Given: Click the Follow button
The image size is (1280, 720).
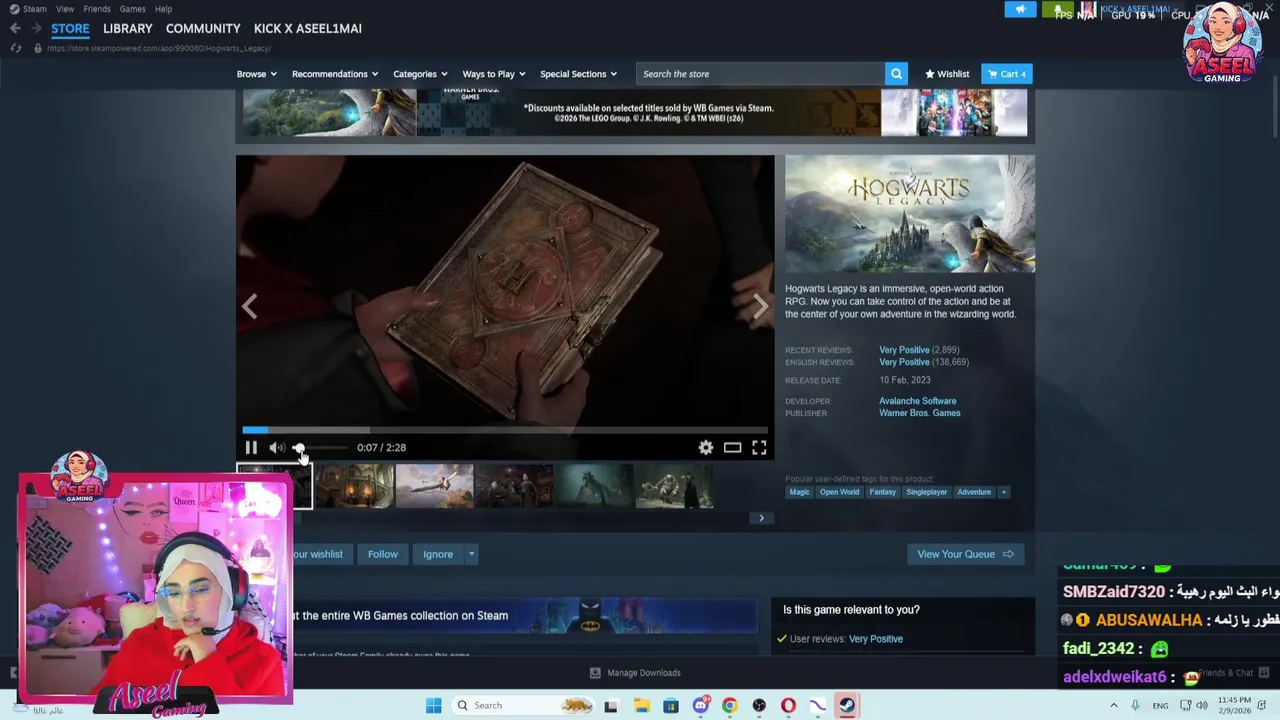Looking at the screenshot, I should coord(383,554).
